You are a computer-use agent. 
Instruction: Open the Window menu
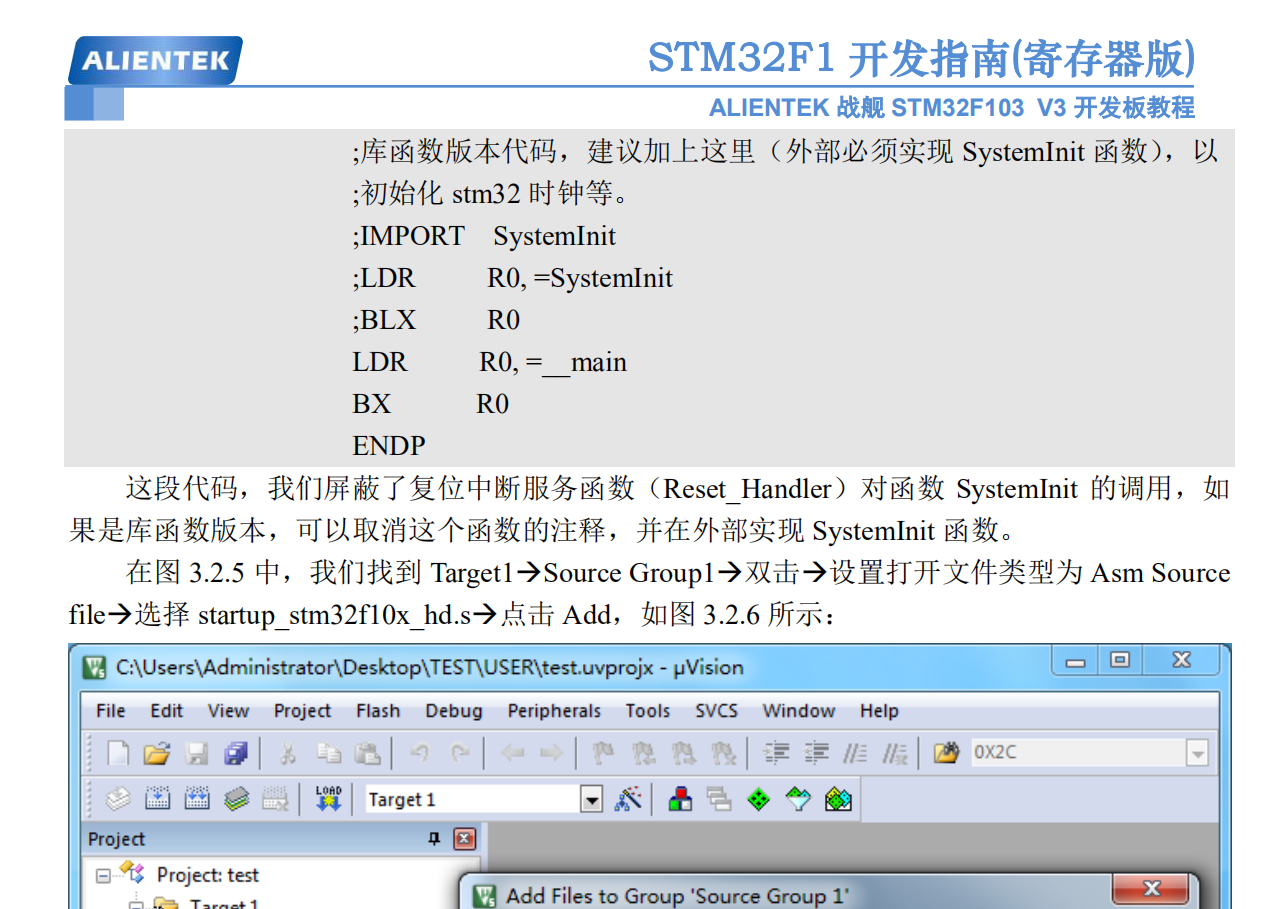798,711
